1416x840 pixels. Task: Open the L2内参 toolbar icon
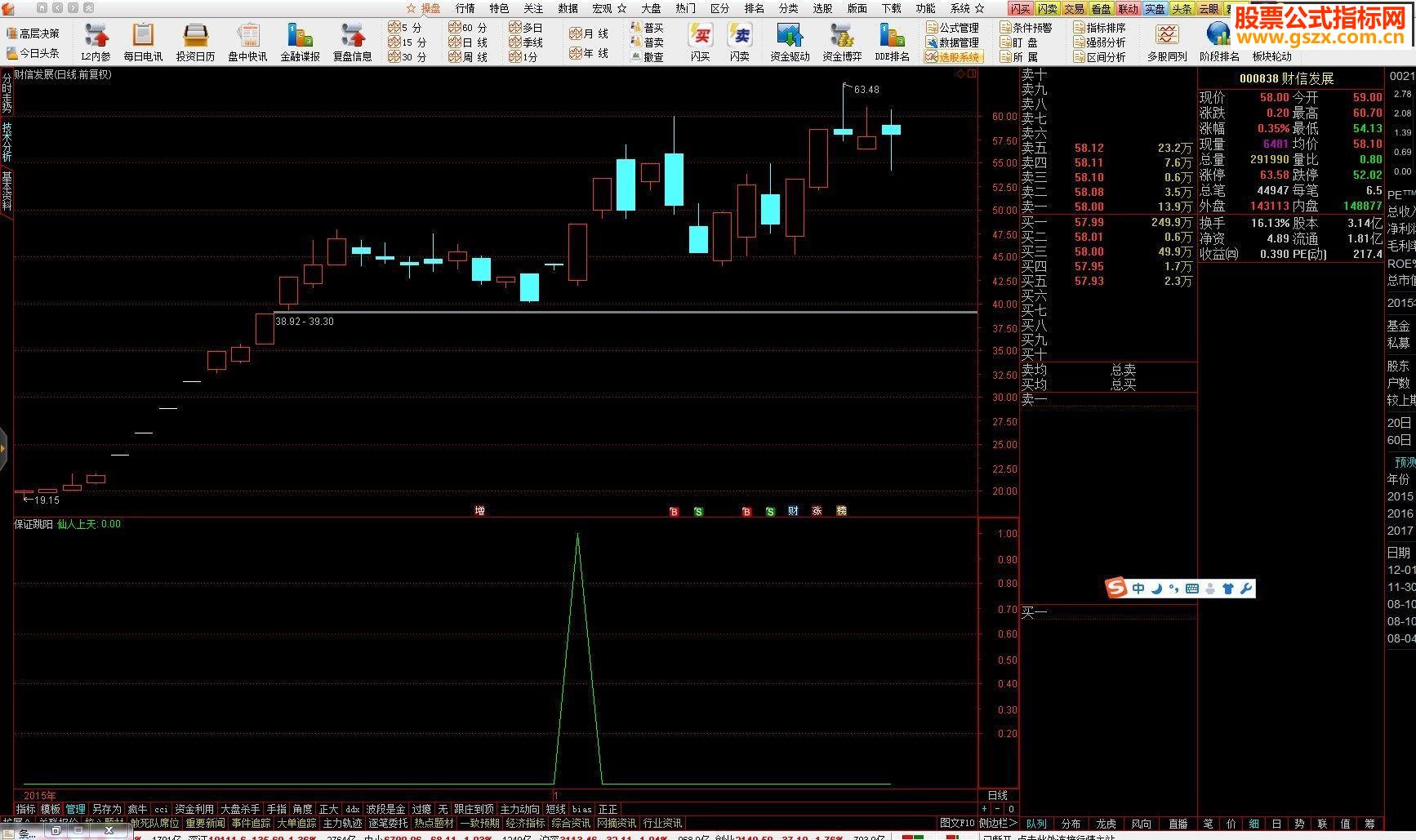(96, 36)
